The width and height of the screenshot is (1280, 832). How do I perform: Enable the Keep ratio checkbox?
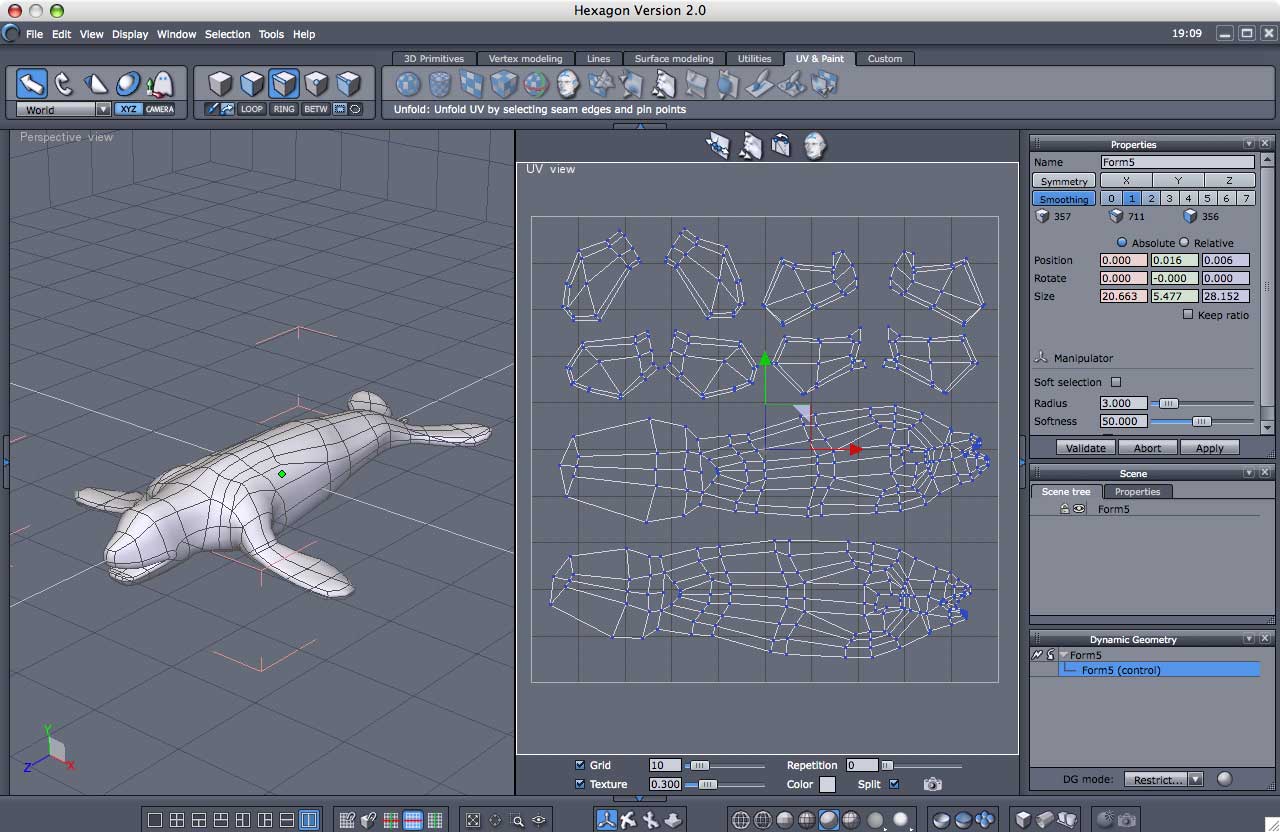point(1188,314)
